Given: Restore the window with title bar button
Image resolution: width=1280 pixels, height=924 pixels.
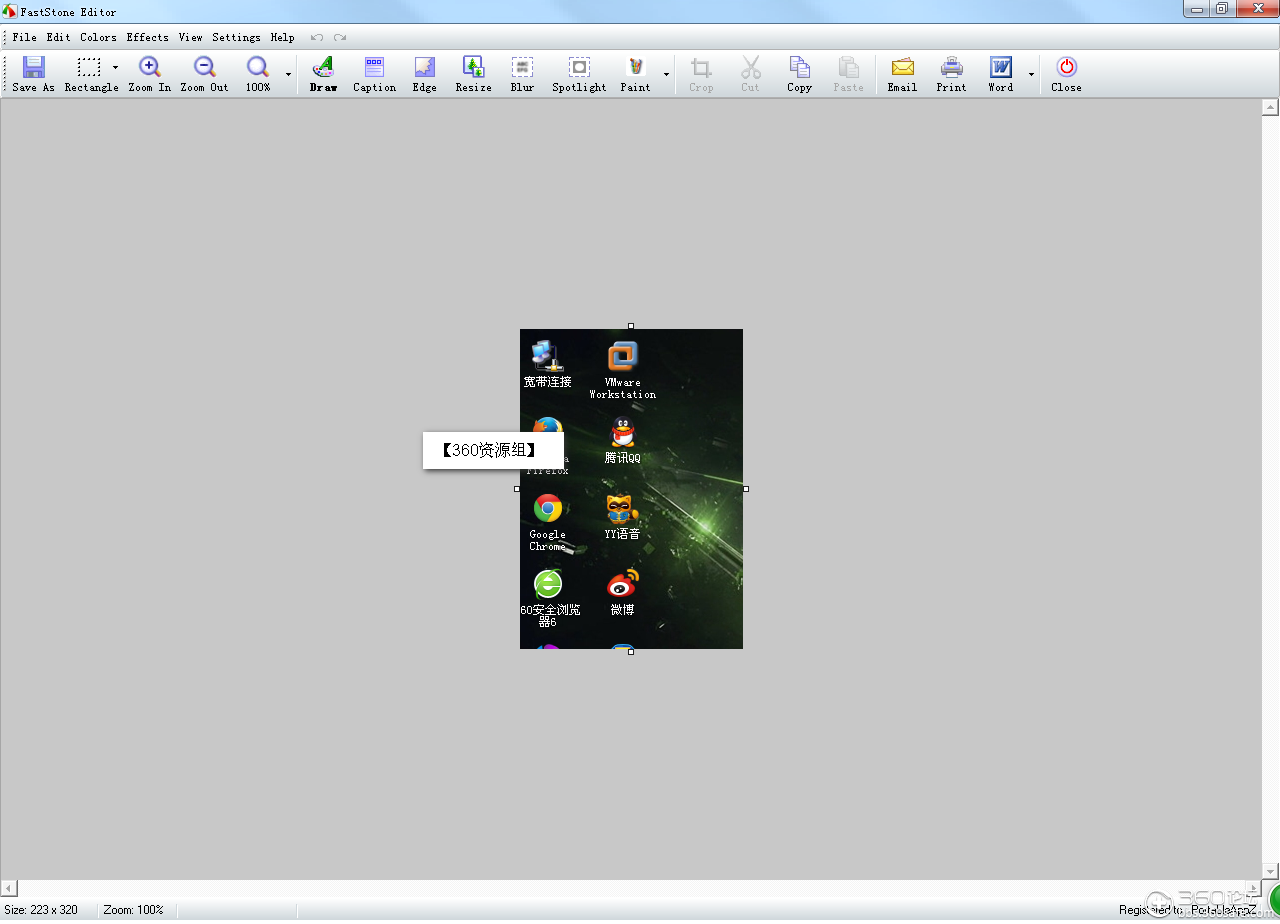Looking at the screenshot, I should tap(1221, 9).
